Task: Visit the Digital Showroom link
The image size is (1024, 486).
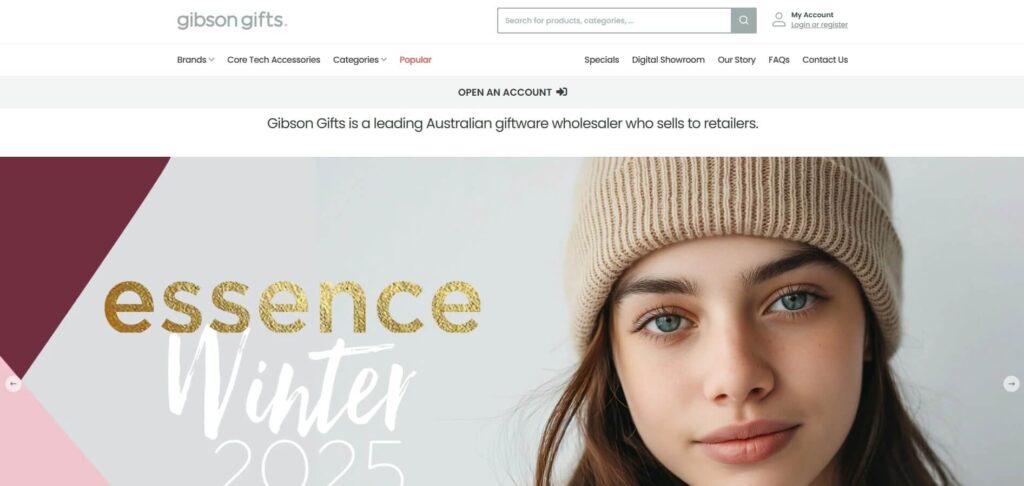Action: point(668,59)
